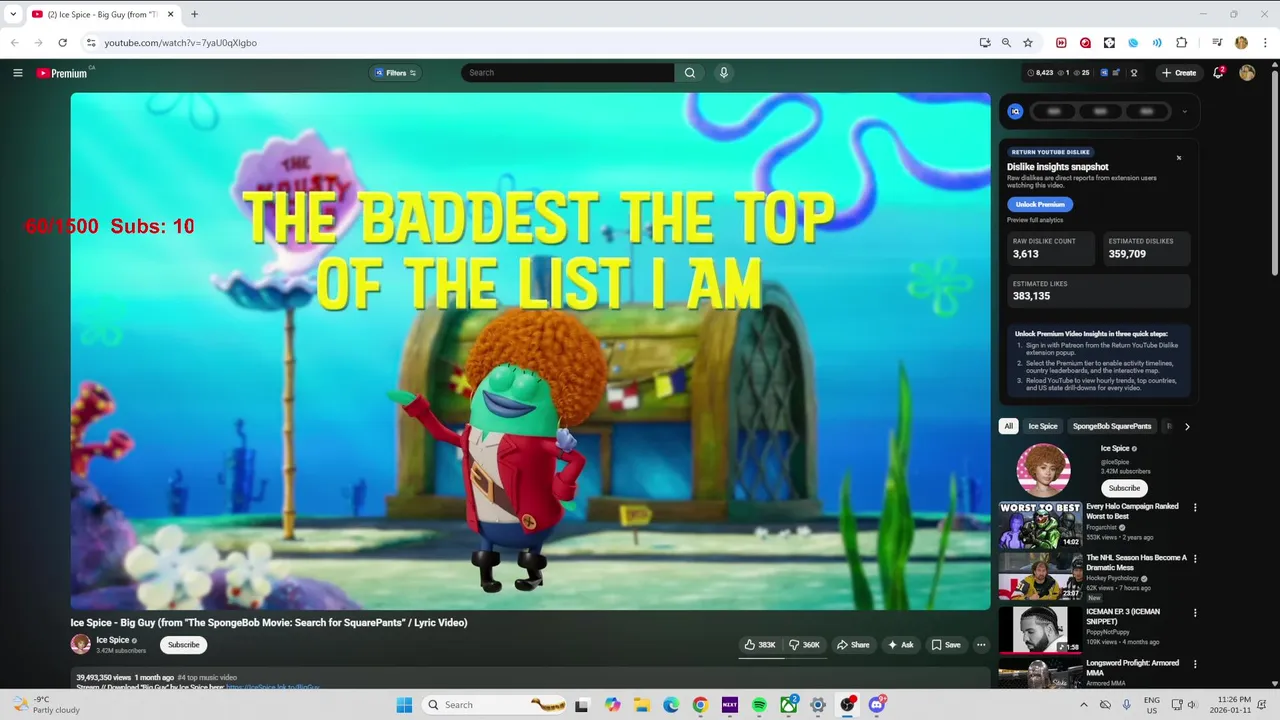Open Chrome media control icon
Image resolution: width=1280 pixels, height=720 pixels.
pyautogui.click(x=1217, y=43)
